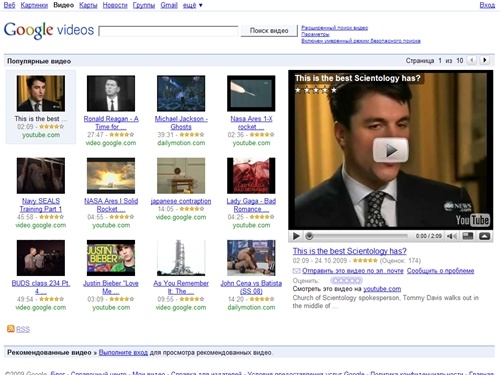The height and width of the screenshot is (375, 500).
Task: Open the Группы tab
Action: pyautogui.click(x=144, y=5)
